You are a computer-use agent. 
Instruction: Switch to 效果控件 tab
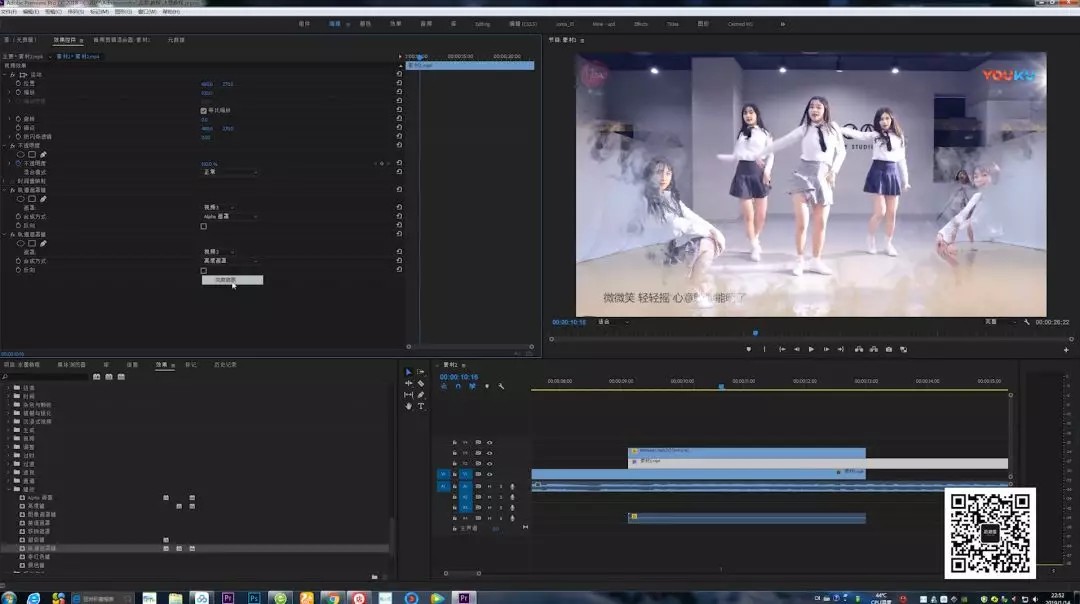65,40
